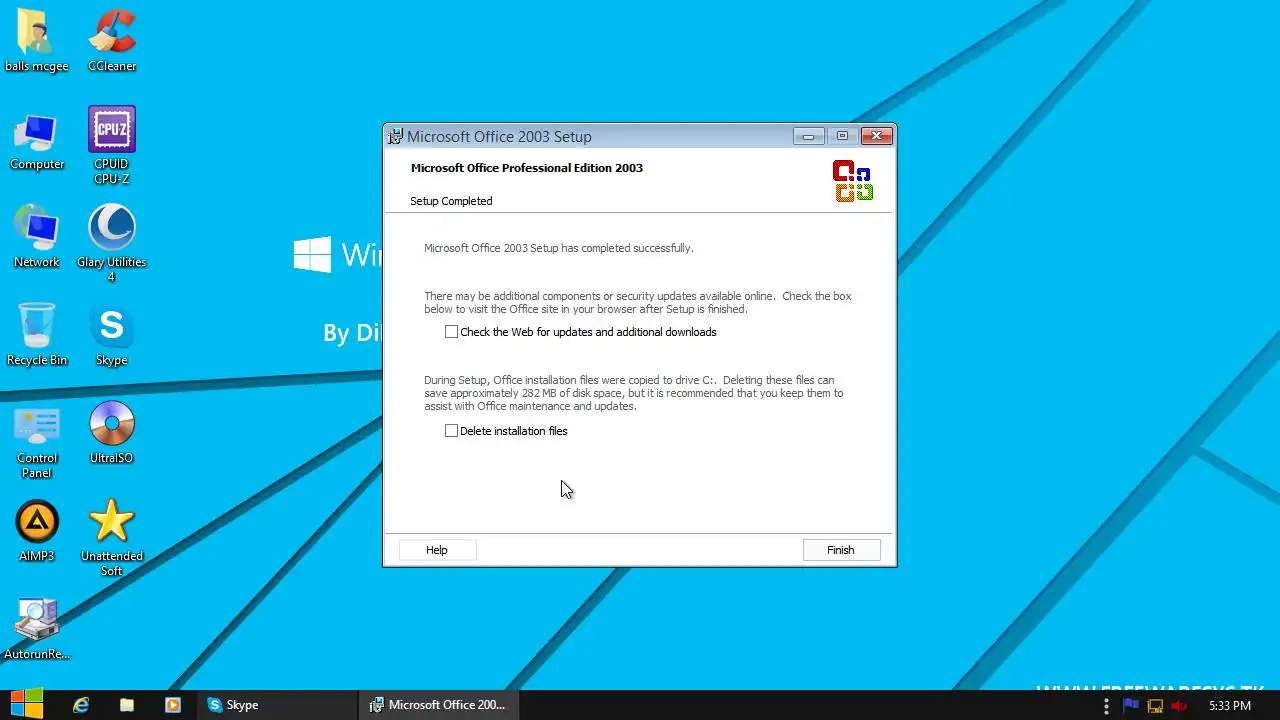Click 'Setup has completed successfully' message
Viewport: 1280px width, 720px height.
click(x=558, y=248)
